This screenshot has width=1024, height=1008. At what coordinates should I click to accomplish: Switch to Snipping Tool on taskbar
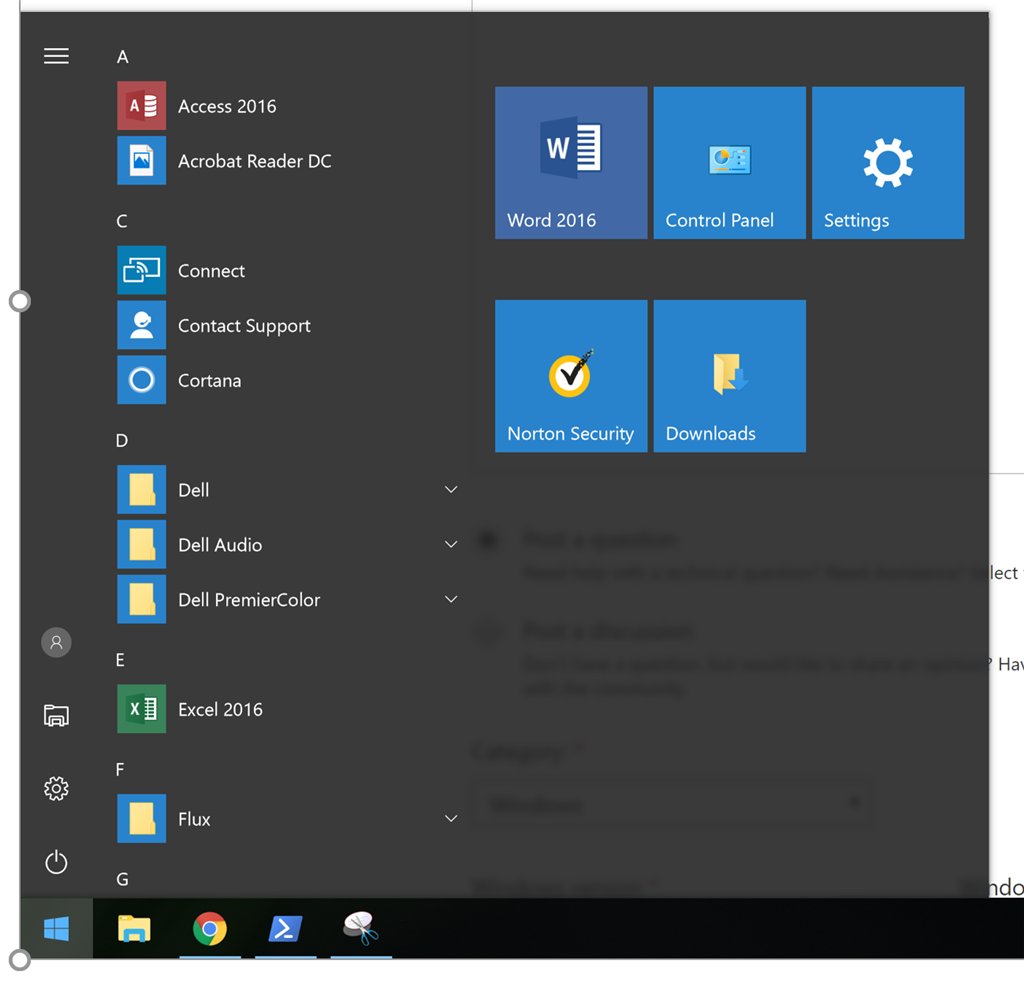(361, 928)
